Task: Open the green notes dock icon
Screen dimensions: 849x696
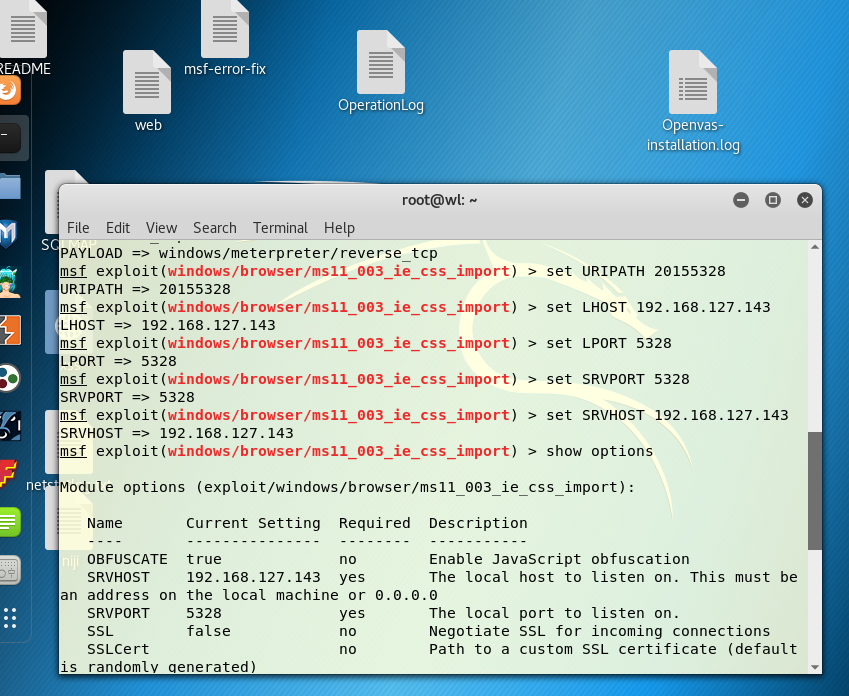Action: click(9, 522)
